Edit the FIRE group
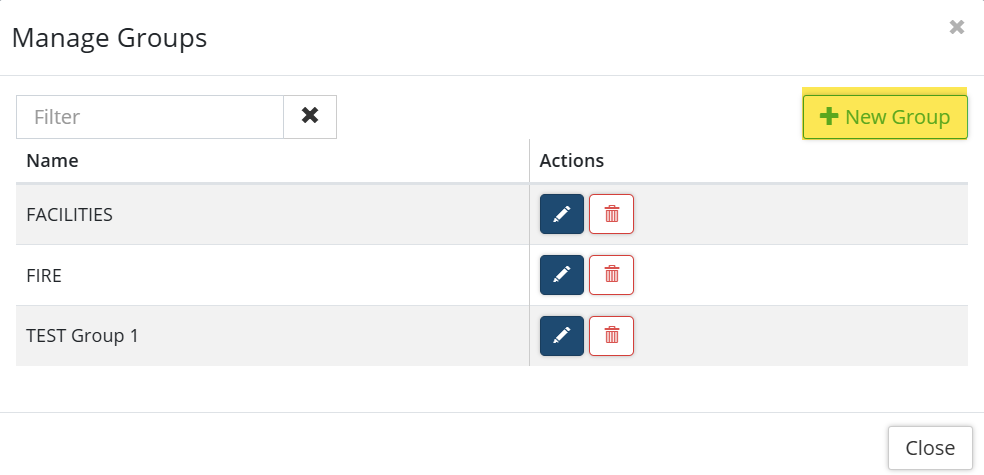The image size is (984, 475). pyautogui.click(x=561, y=275)
